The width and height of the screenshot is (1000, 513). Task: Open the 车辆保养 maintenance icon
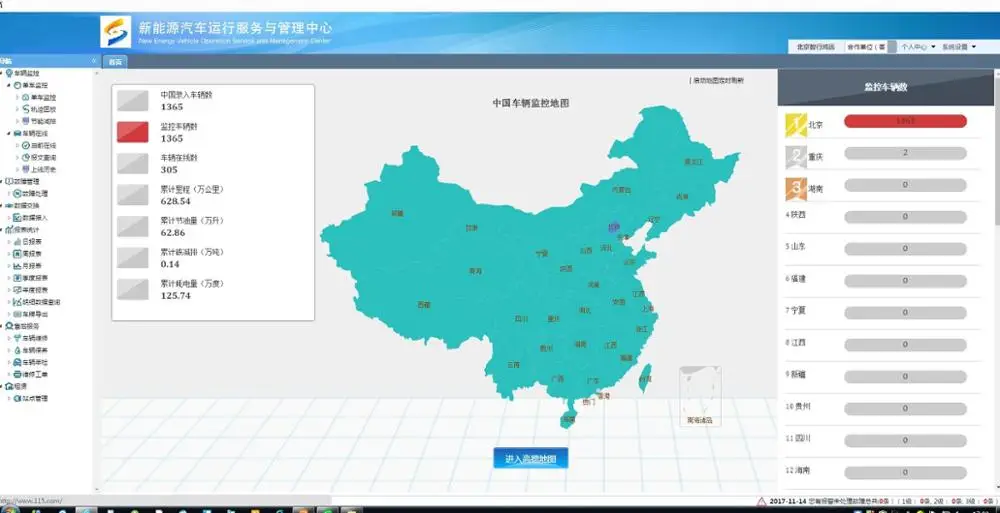[17, 350]
